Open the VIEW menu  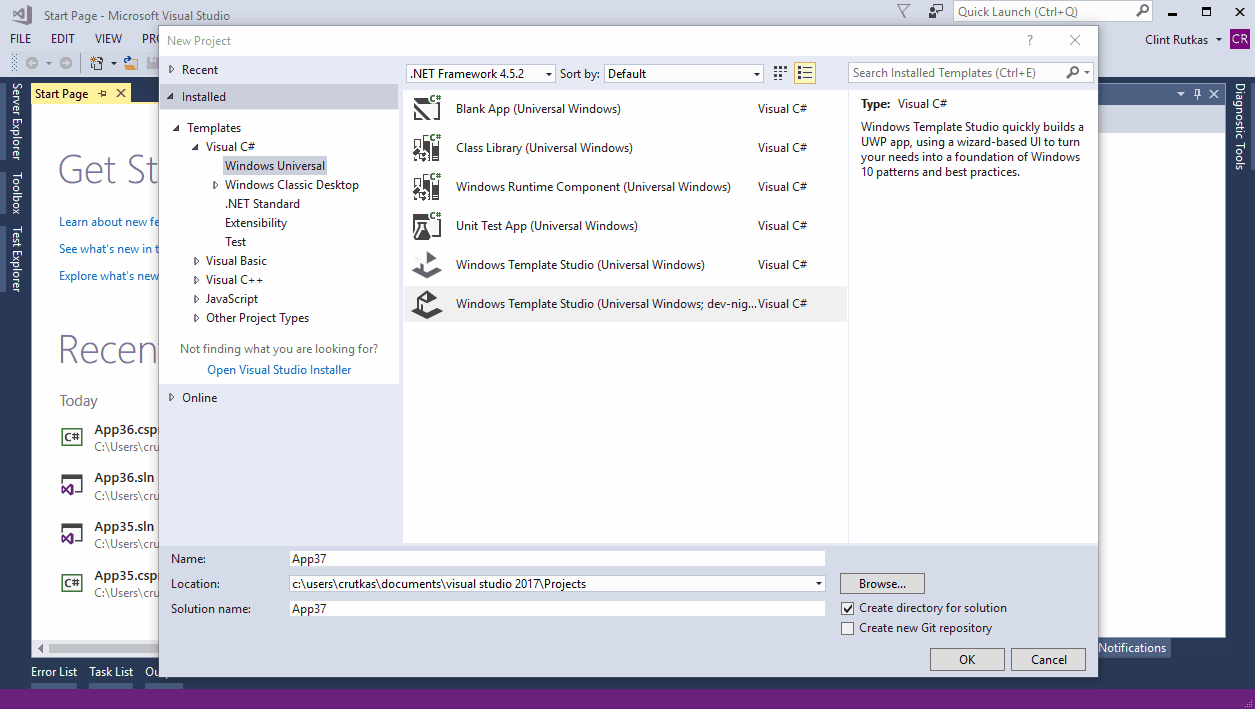[x=108, y=39]
